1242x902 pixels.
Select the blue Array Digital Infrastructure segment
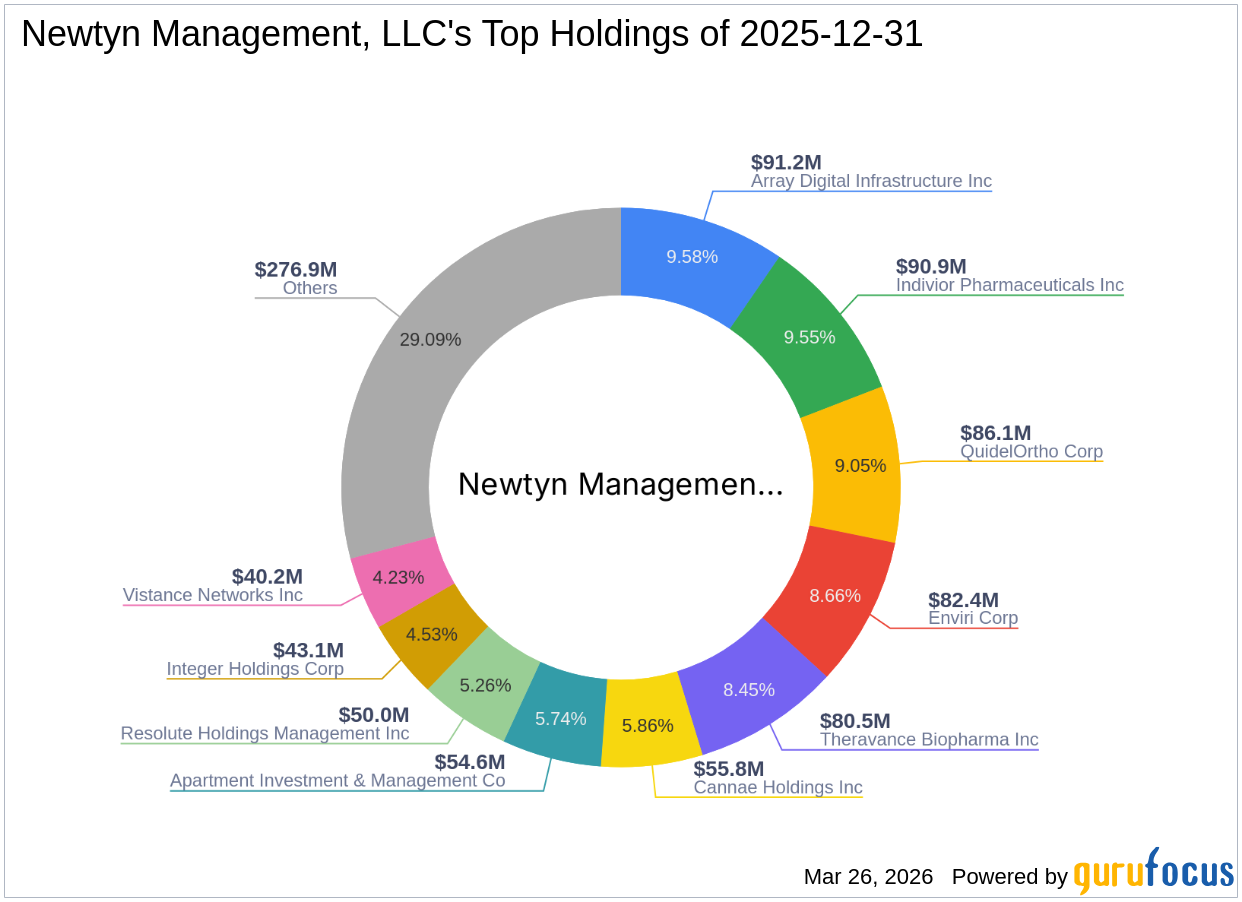[x=692, y=257]
